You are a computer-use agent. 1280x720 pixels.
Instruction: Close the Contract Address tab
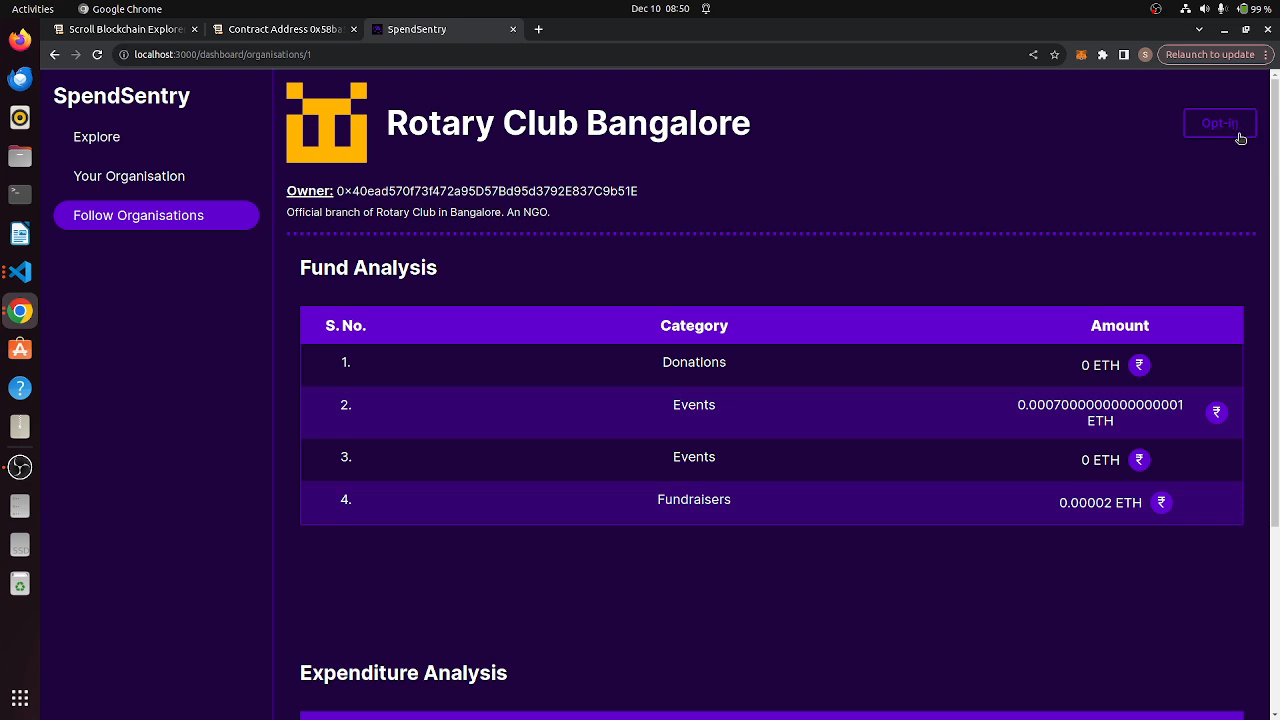pyautogui.click(x=354, y=29)
